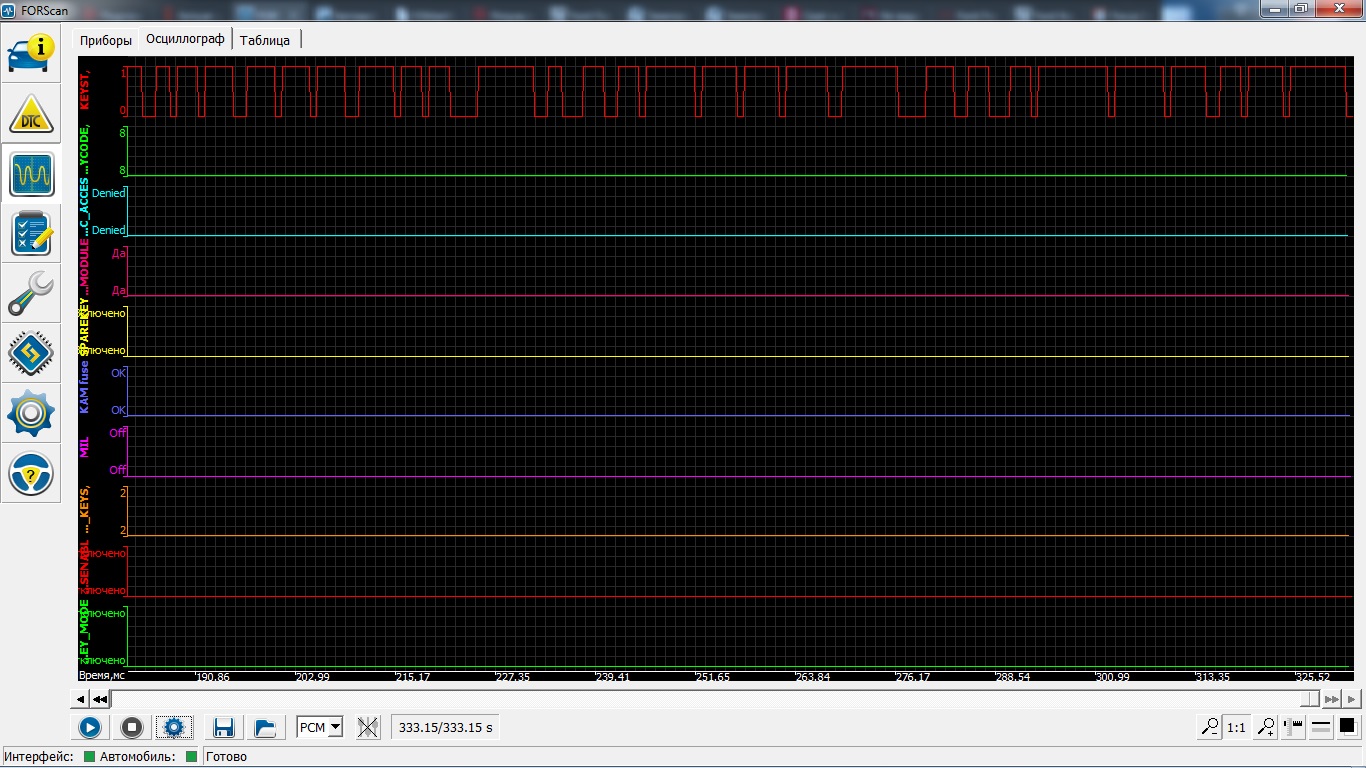Open the module configuration chip icon

pyautogui.click(x=31, y=354)
